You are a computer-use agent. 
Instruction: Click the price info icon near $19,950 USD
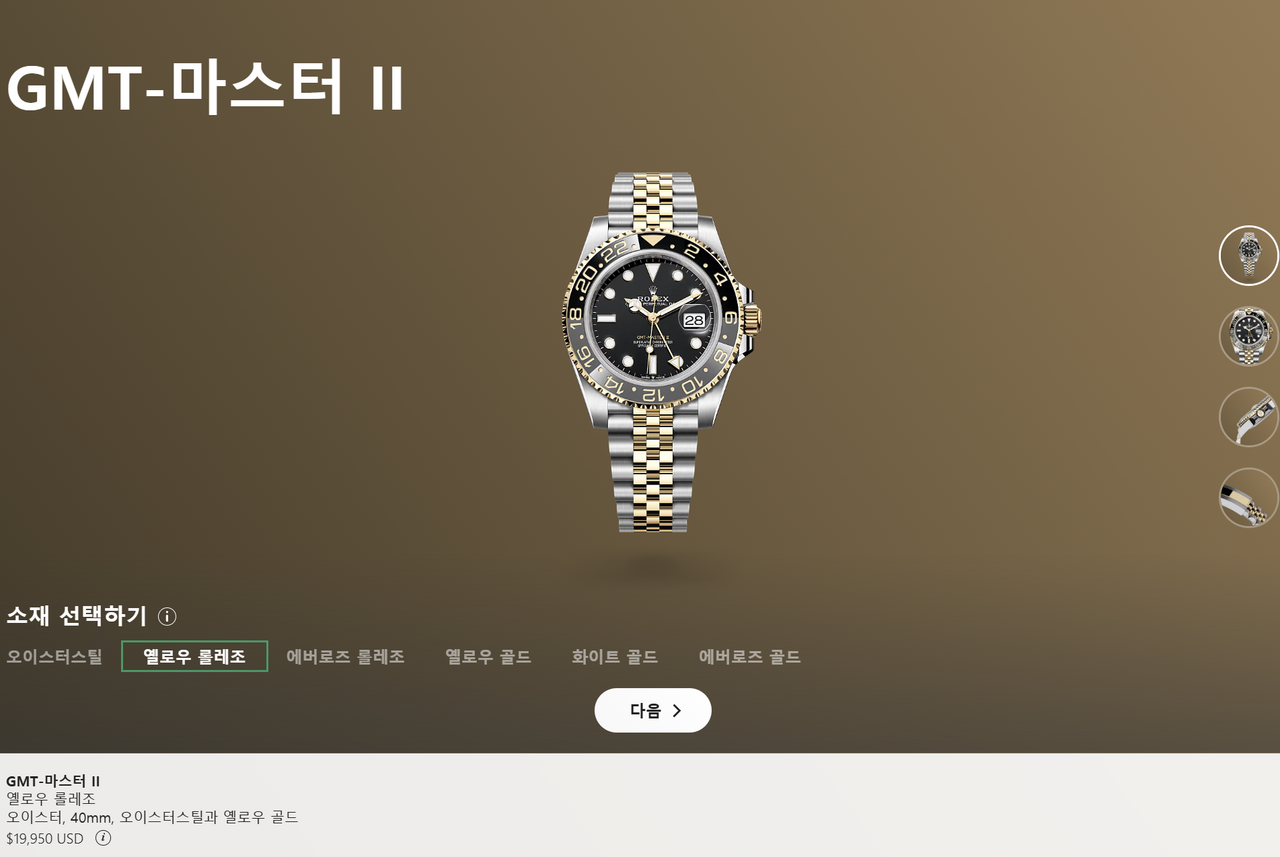(x=103, y=838)
